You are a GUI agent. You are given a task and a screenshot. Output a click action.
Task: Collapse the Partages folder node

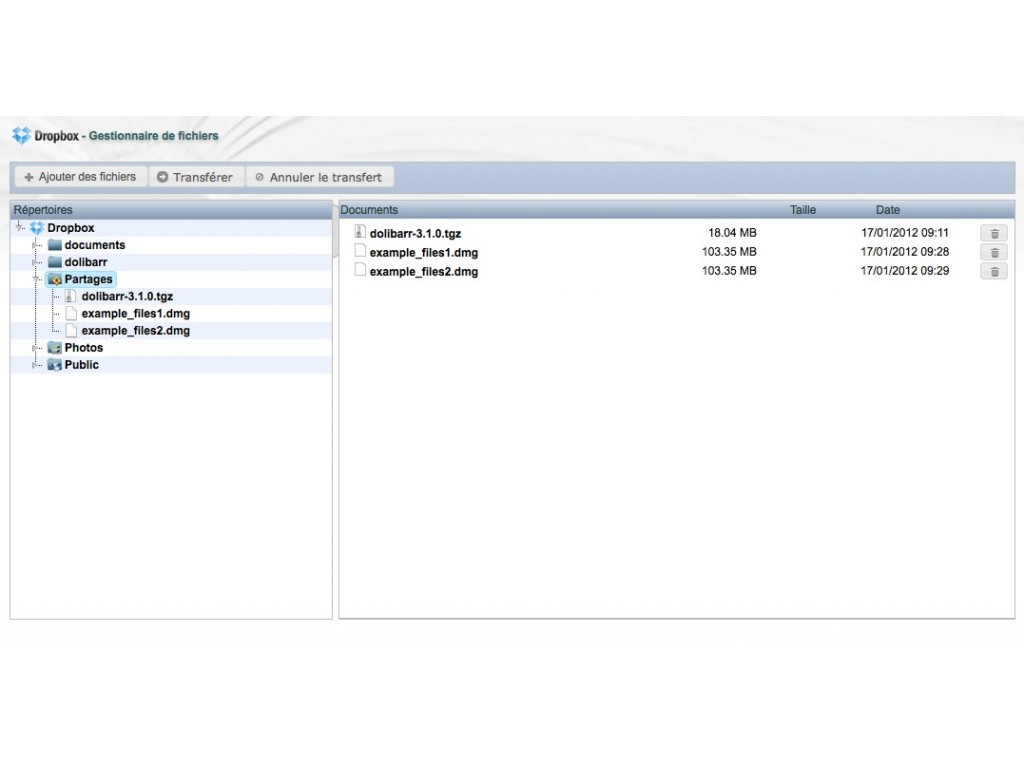click(37, 279)
